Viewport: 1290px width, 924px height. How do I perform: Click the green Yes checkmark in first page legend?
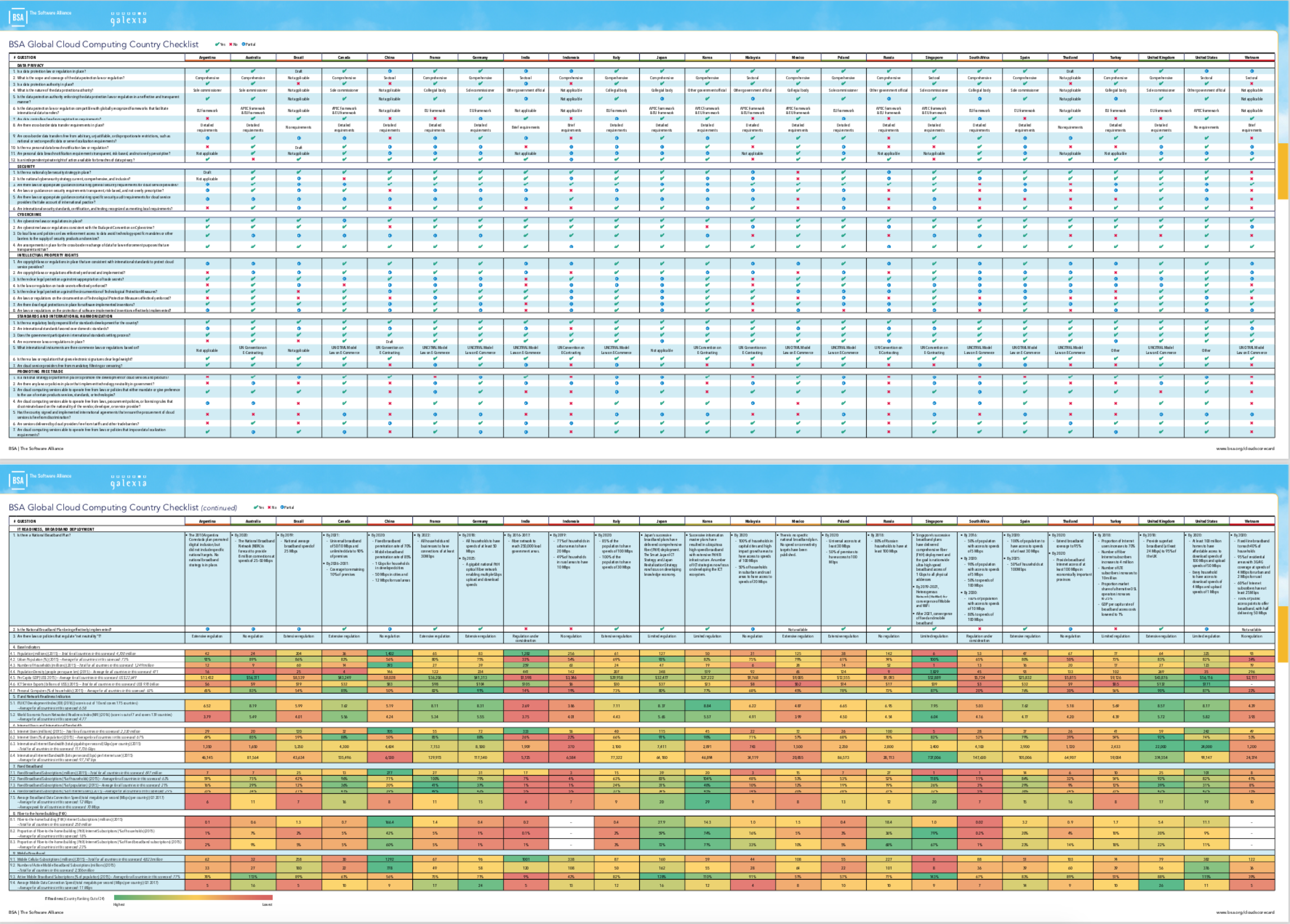tap(217, 44)
